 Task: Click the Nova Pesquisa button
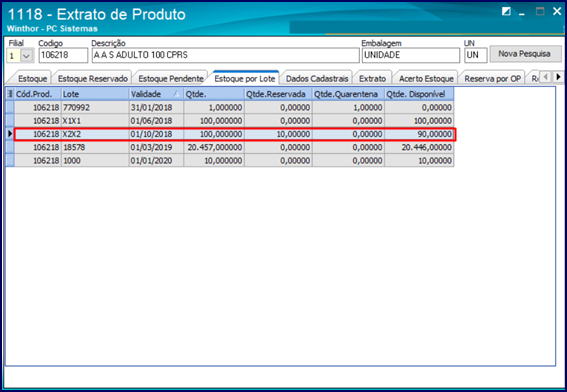click(x=525, y=54)
